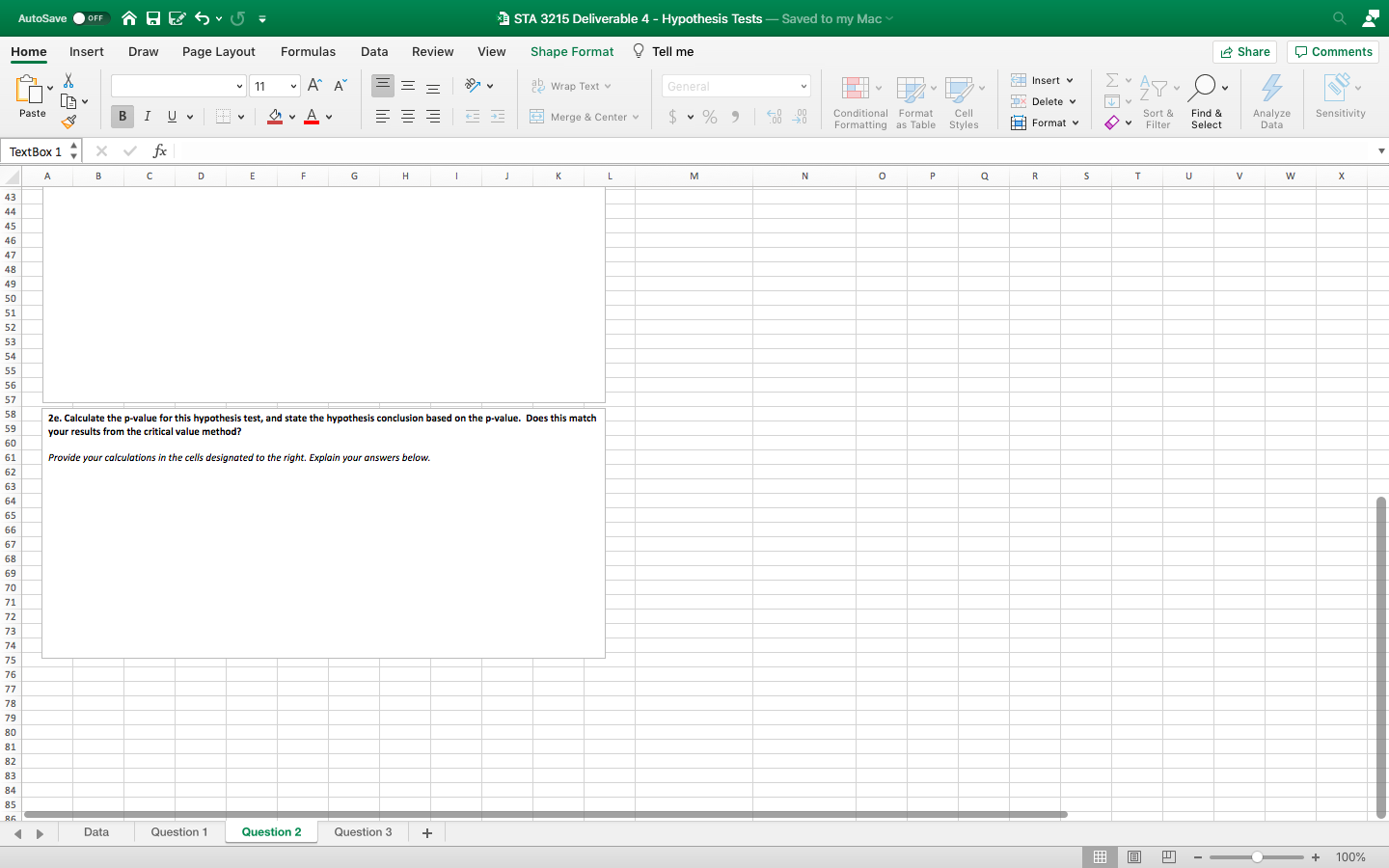Toggle Underline formatting
1389x868 pixels.
tap(172, 117)
